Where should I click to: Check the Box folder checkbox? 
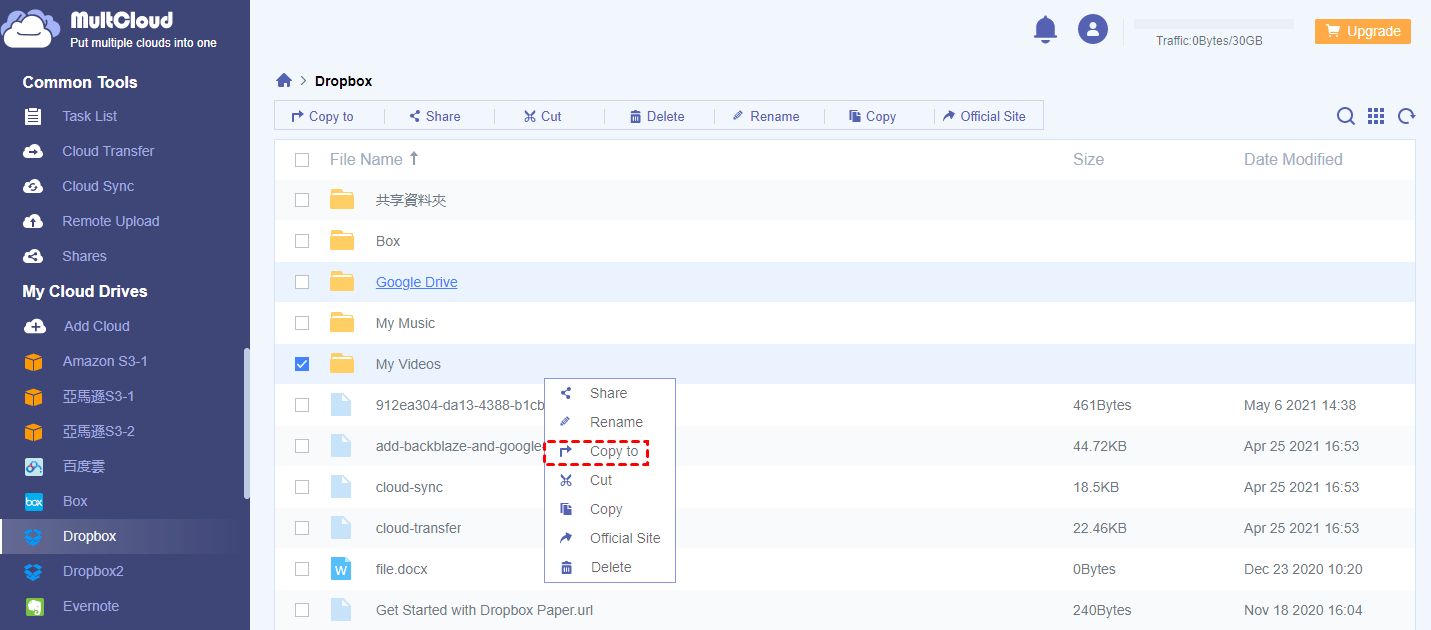point(302,241)
